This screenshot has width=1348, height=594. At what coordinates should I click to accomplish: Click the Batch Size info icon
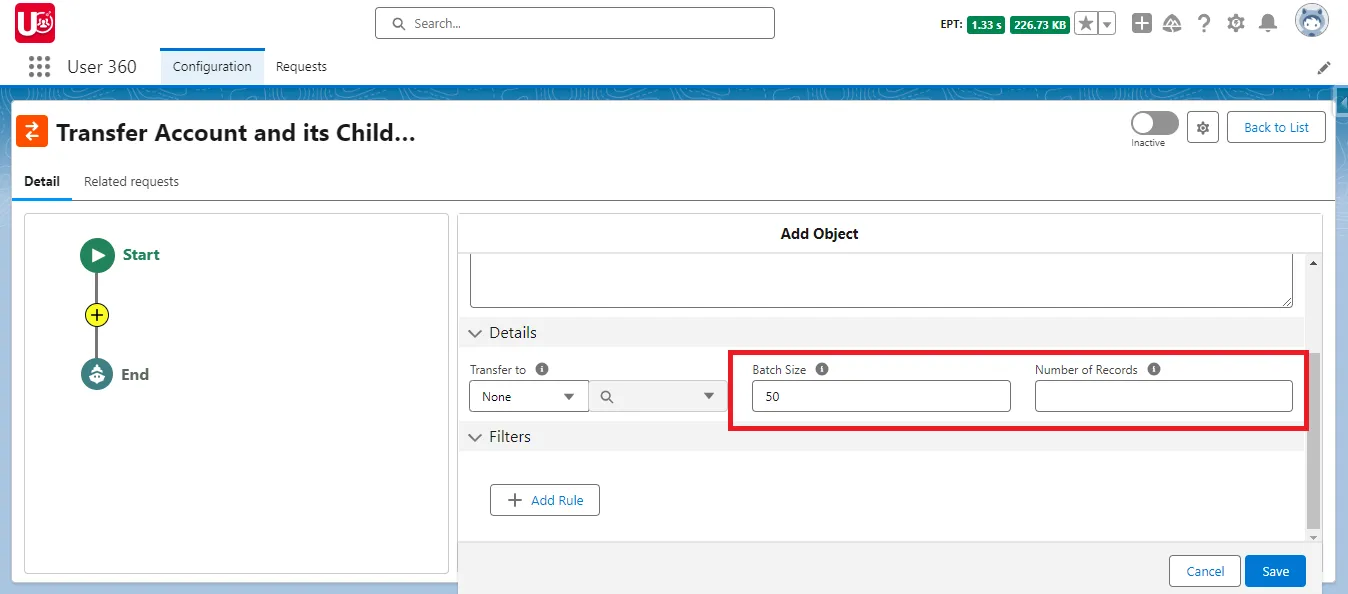point(822,369)
